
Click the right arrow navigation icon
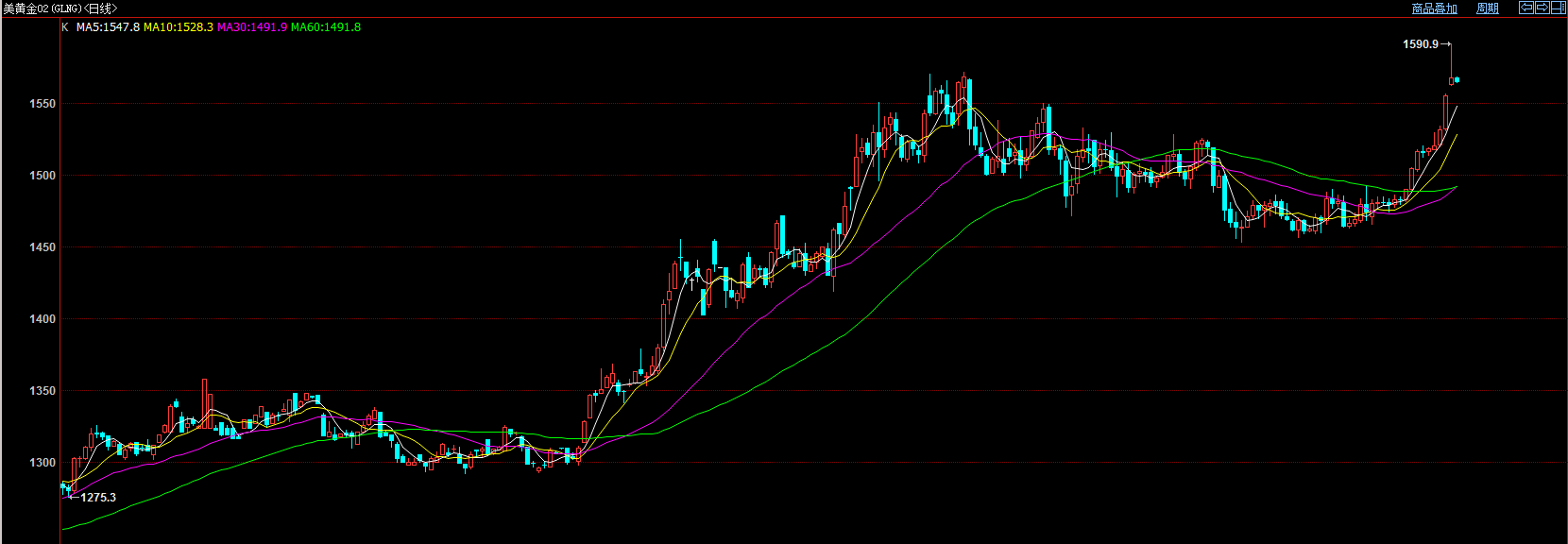pyautogui.click(x=1542, y=8)
